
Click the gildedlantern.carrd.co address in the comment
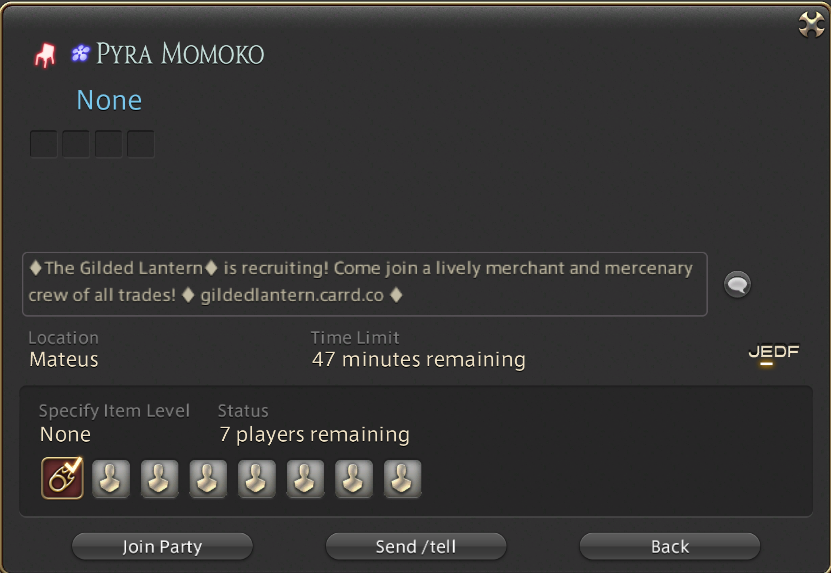pyautogui.click(x=292, y=295)
